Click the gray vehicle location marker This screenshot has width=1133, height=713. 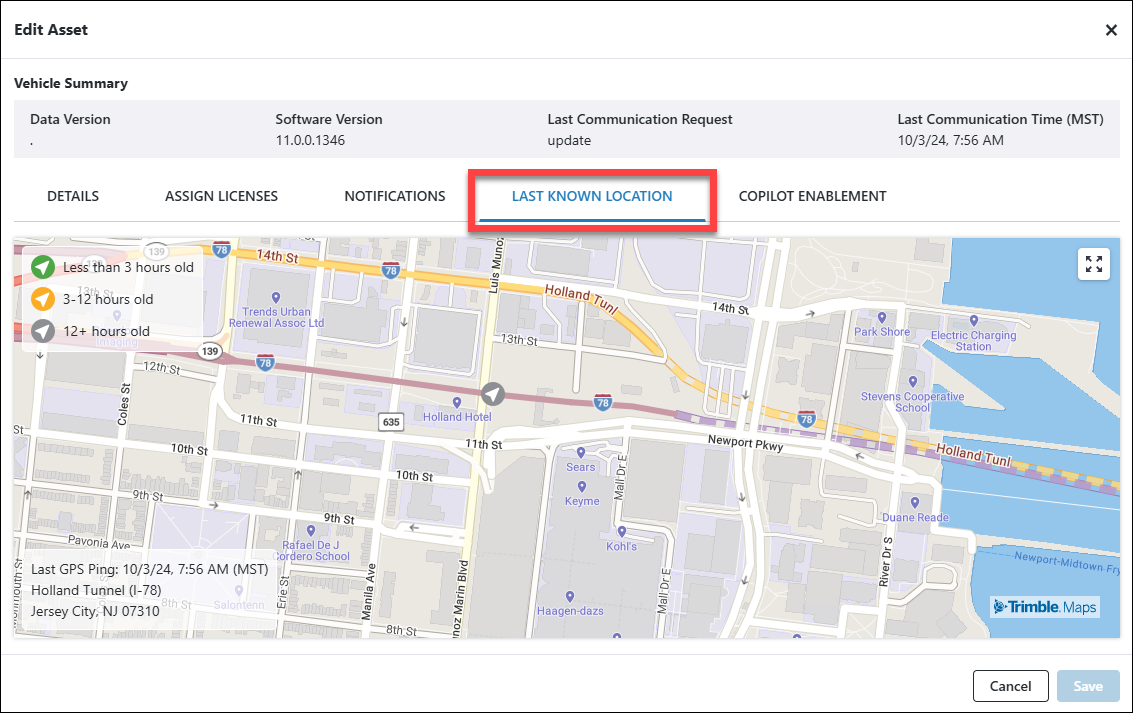point(493,393)
